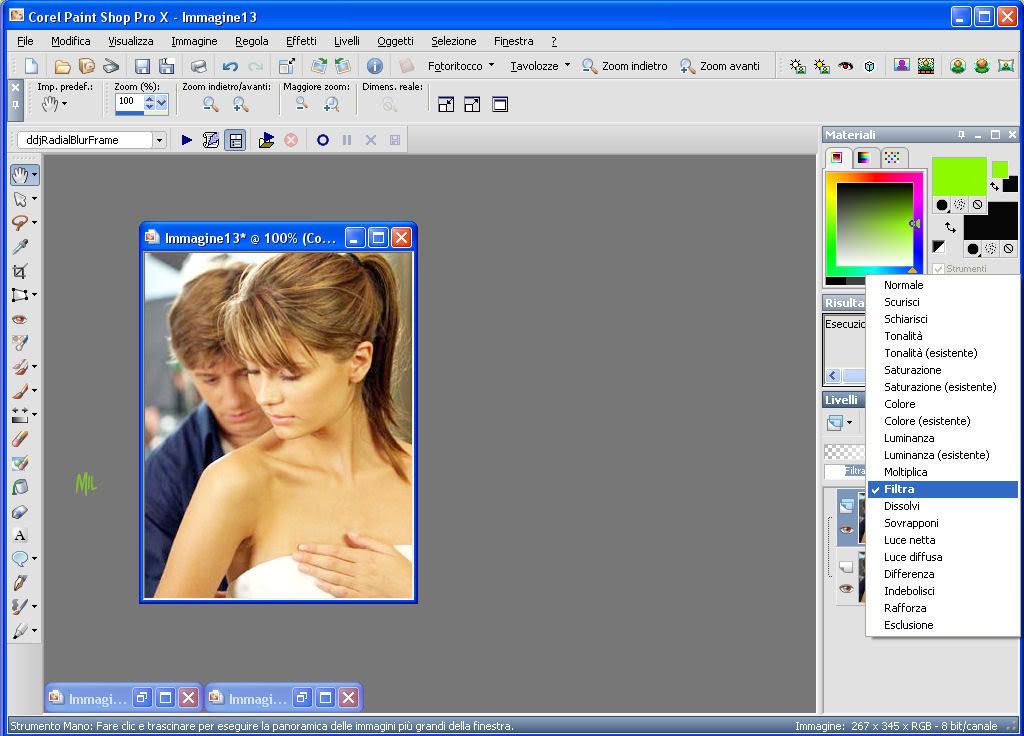The height and width of the screenshot is (736, 1024).
Task: Select the Freehand selection lasso tool
Action: [x=20, y=223]
